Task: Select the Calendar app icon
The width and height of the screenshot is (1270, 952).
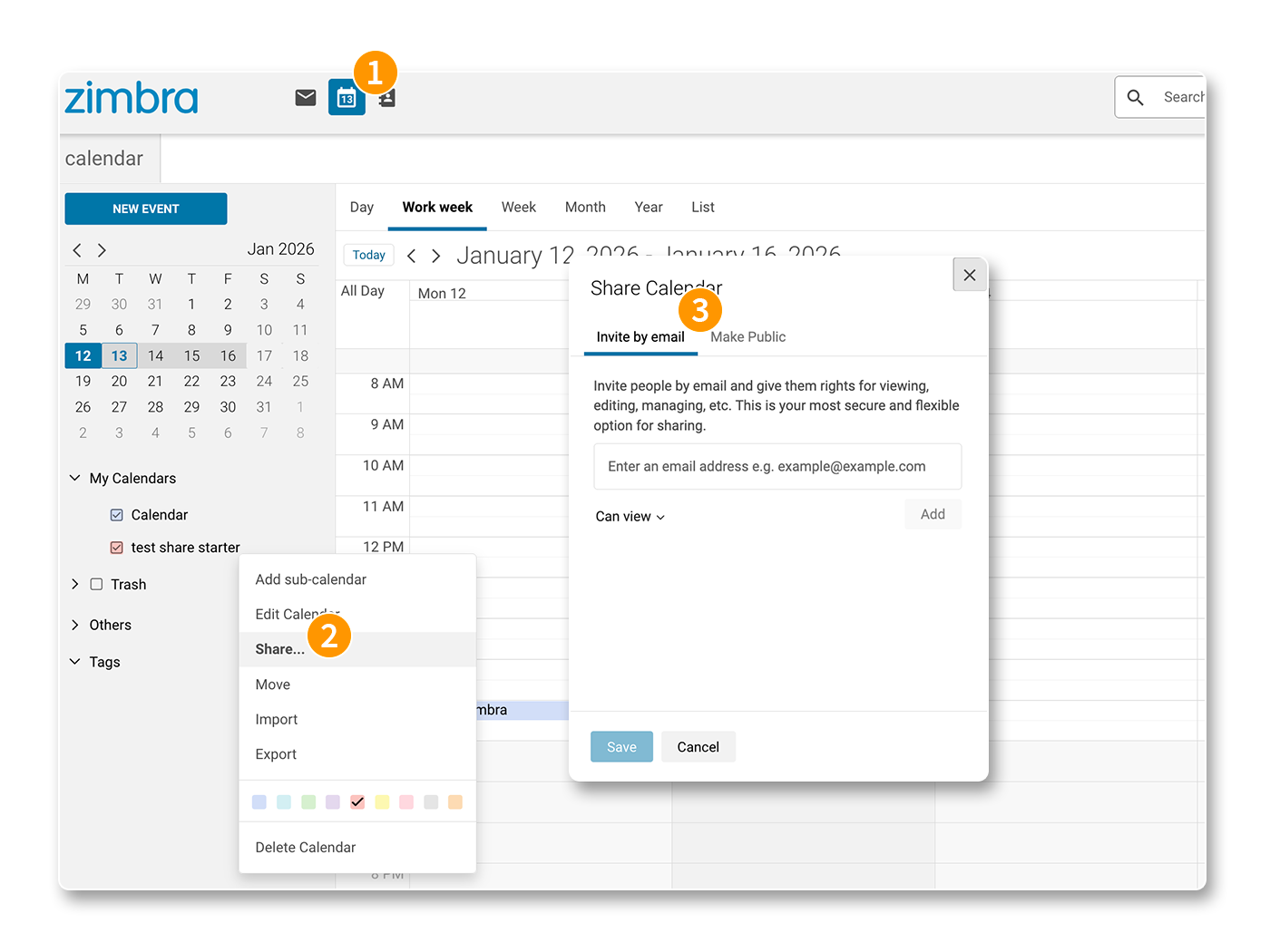Action: coord(347,97)
